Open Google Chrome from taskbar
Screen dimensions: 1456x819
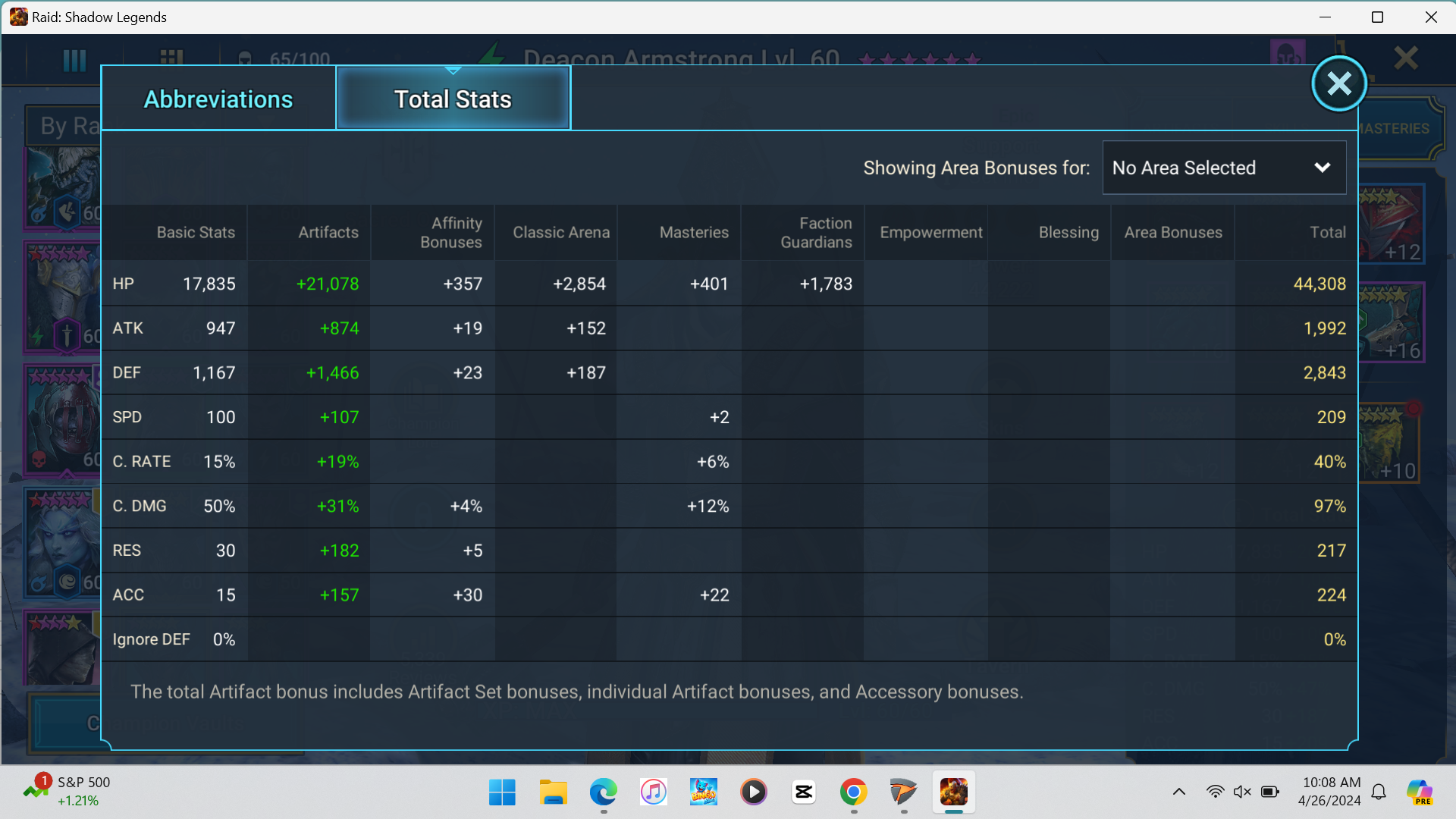click(x=853, y=792)
